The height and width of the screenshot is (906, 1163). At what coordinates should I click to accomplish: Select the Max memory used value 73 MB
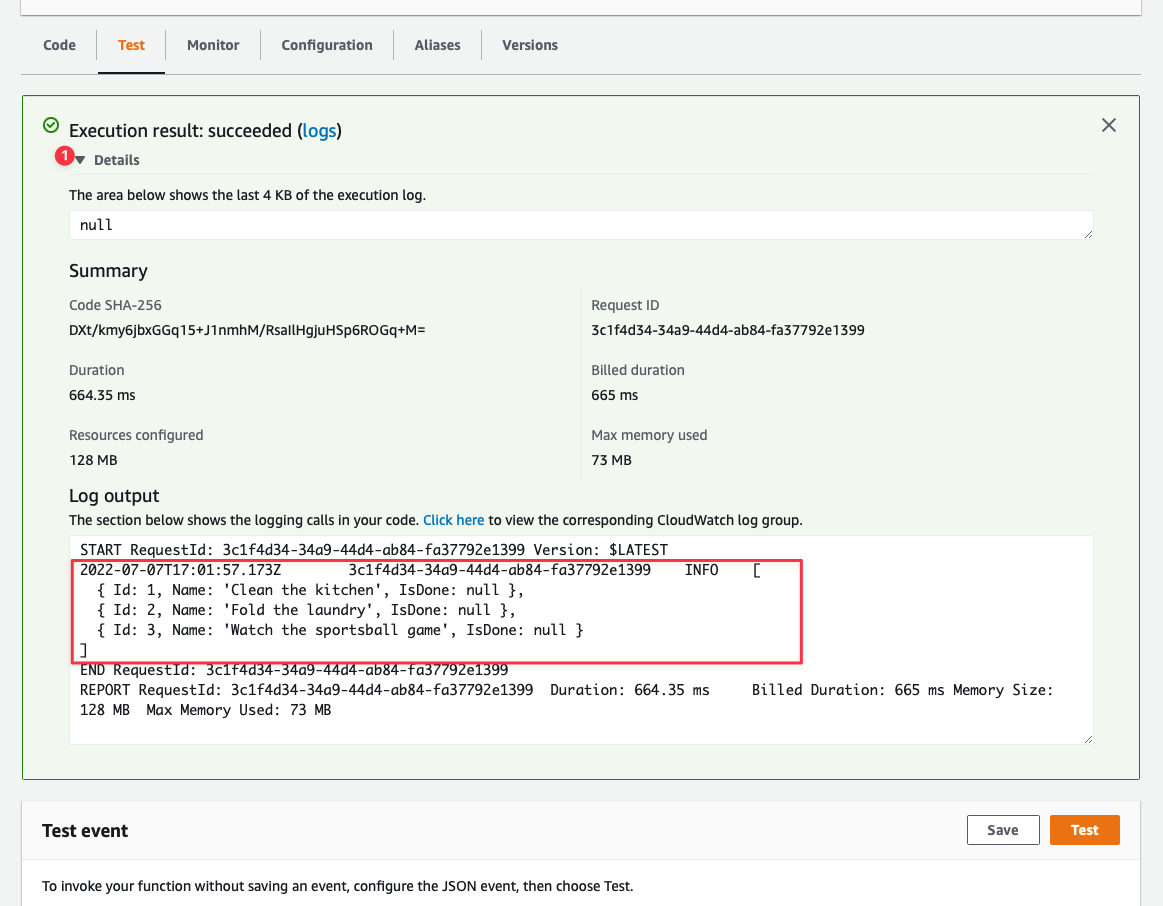tap(611, 460)
